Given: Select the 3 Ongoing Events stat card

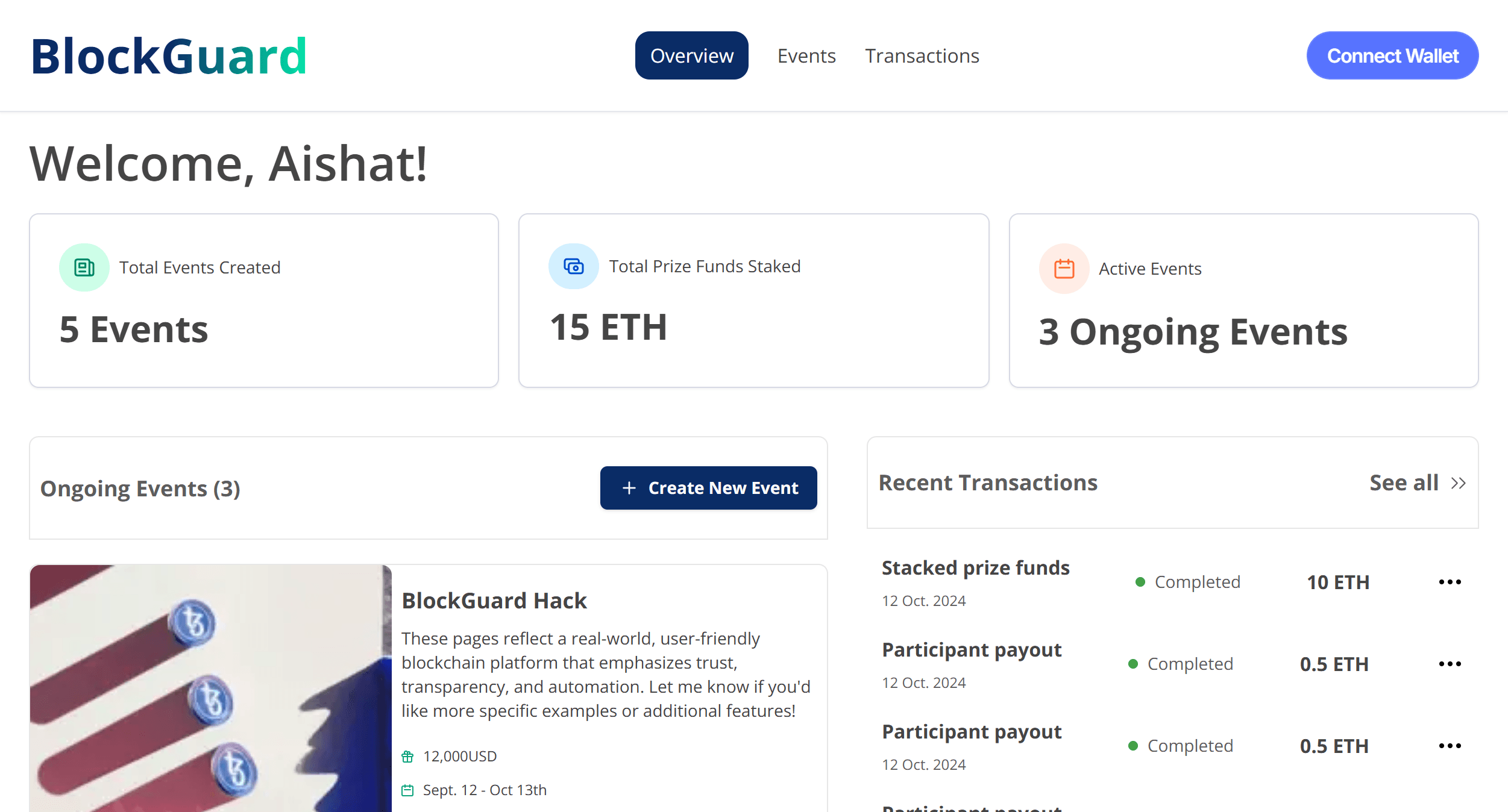Looking at the screenshot, I should coord(1243,301).
